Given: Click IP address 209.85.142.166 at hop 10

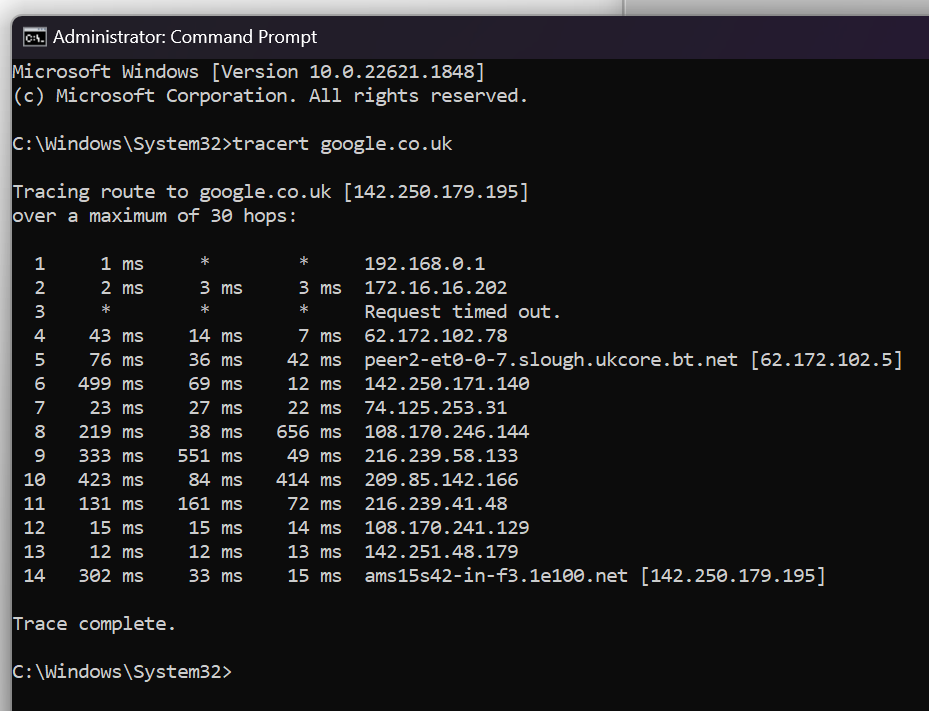Looking at the screenshot, I should (441, 480).
